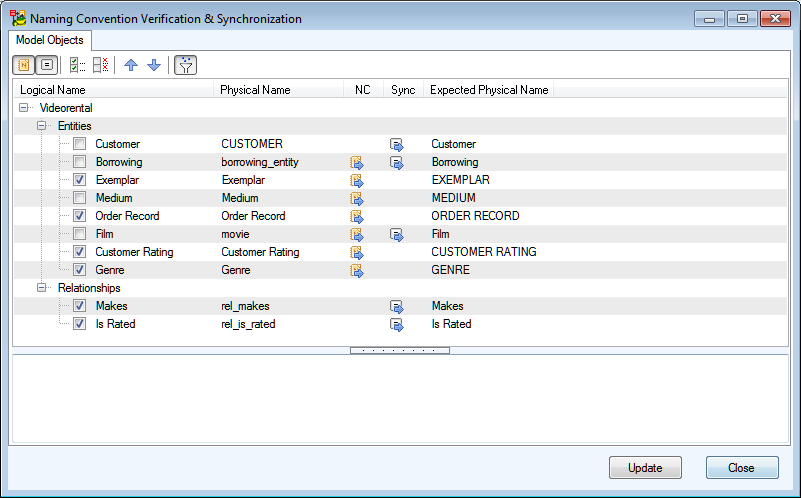Viewport: 801px width, 498px height.
Task: Select expected name GENRE cell
Action: (x=450, y=270)
